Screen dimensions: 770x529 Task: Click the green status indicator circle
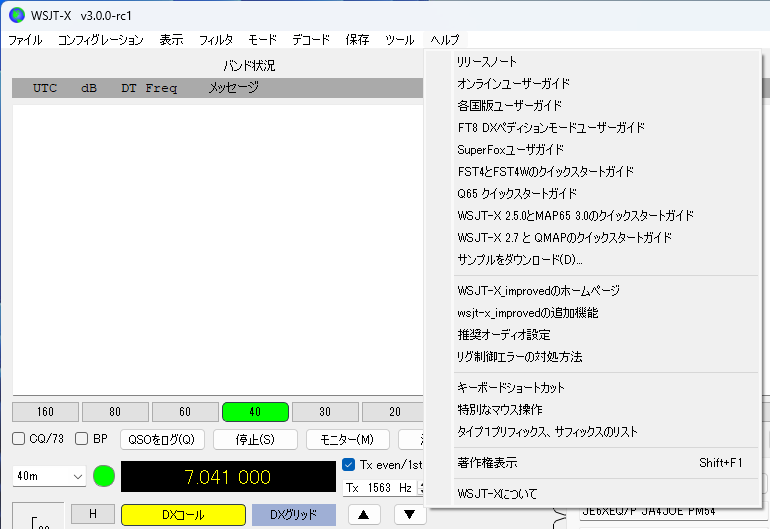coord(104,476)
